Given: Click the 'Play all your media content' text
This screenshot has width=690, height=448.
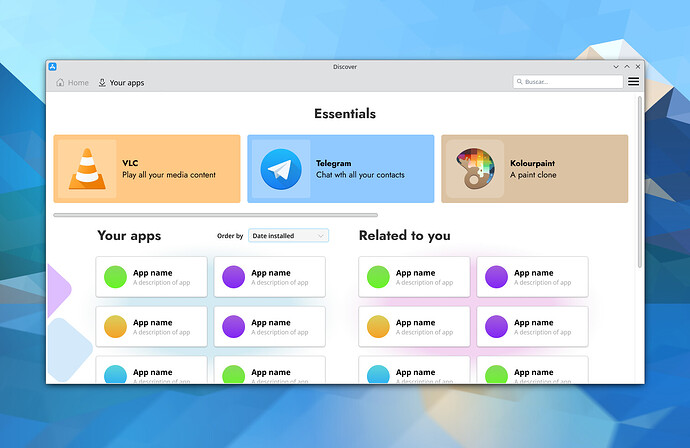Looking at the screenshot, I should 169,175.
